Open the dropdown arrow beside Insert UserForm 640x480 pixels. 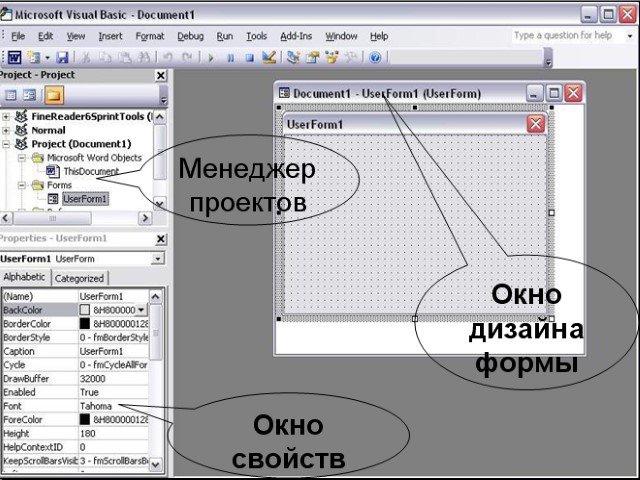pos(47,58)
